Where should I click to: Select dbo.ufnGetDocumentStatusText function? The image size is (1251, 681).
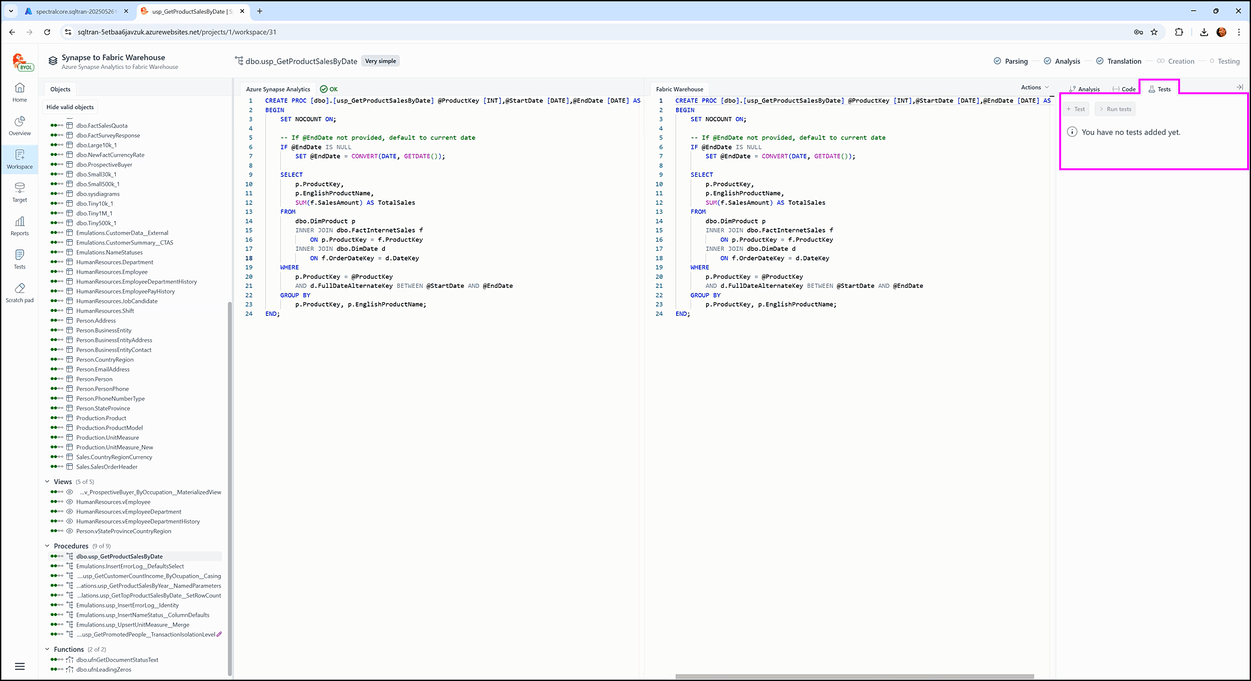(117, 660)
